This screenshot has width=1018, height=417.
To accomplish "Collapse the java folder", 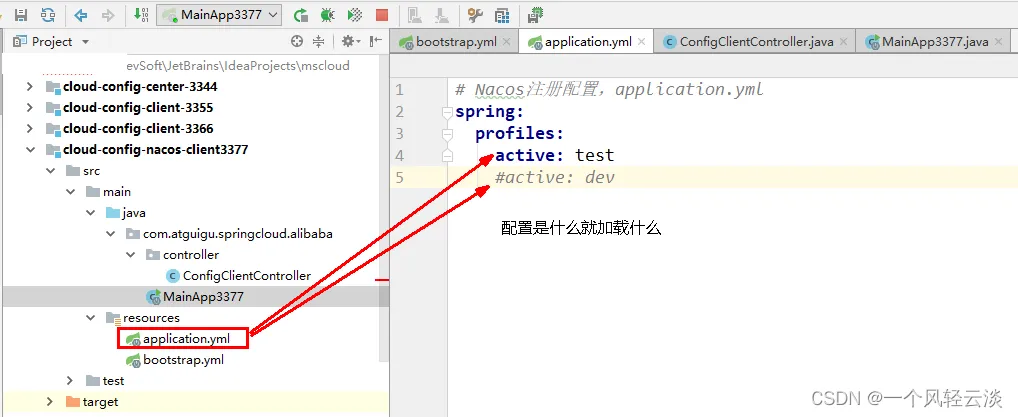I will pyautogui.click(x=90, y=212).
